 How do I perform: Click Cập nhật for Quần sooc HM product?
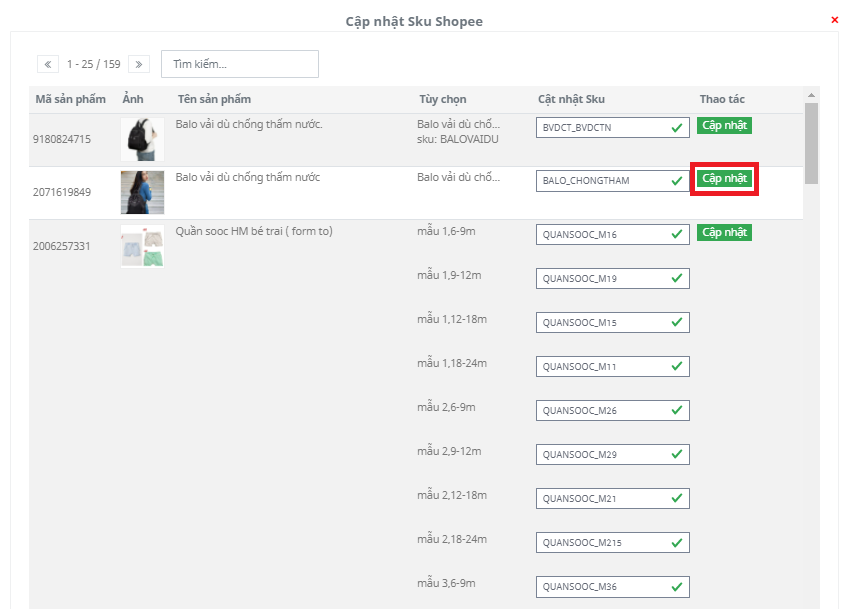[724, 233]
